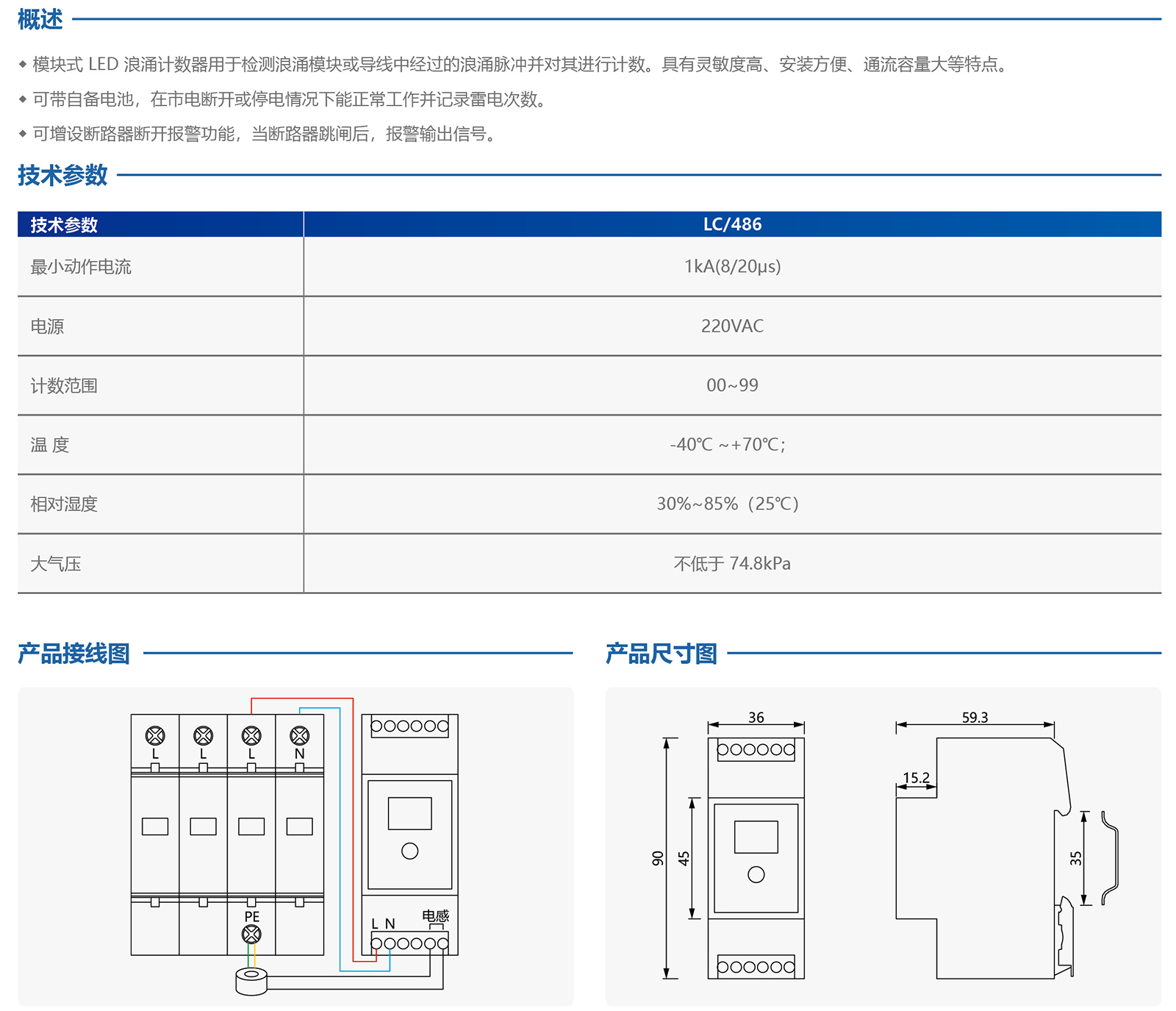This screenshot has height=1011, width=1176.
Task: Select the 产品接线图 section heading
Action: (x=73, y=653)
